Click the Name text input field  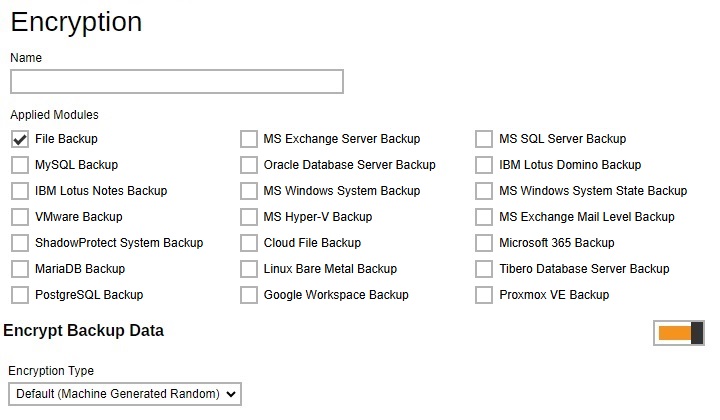(177, 81)
